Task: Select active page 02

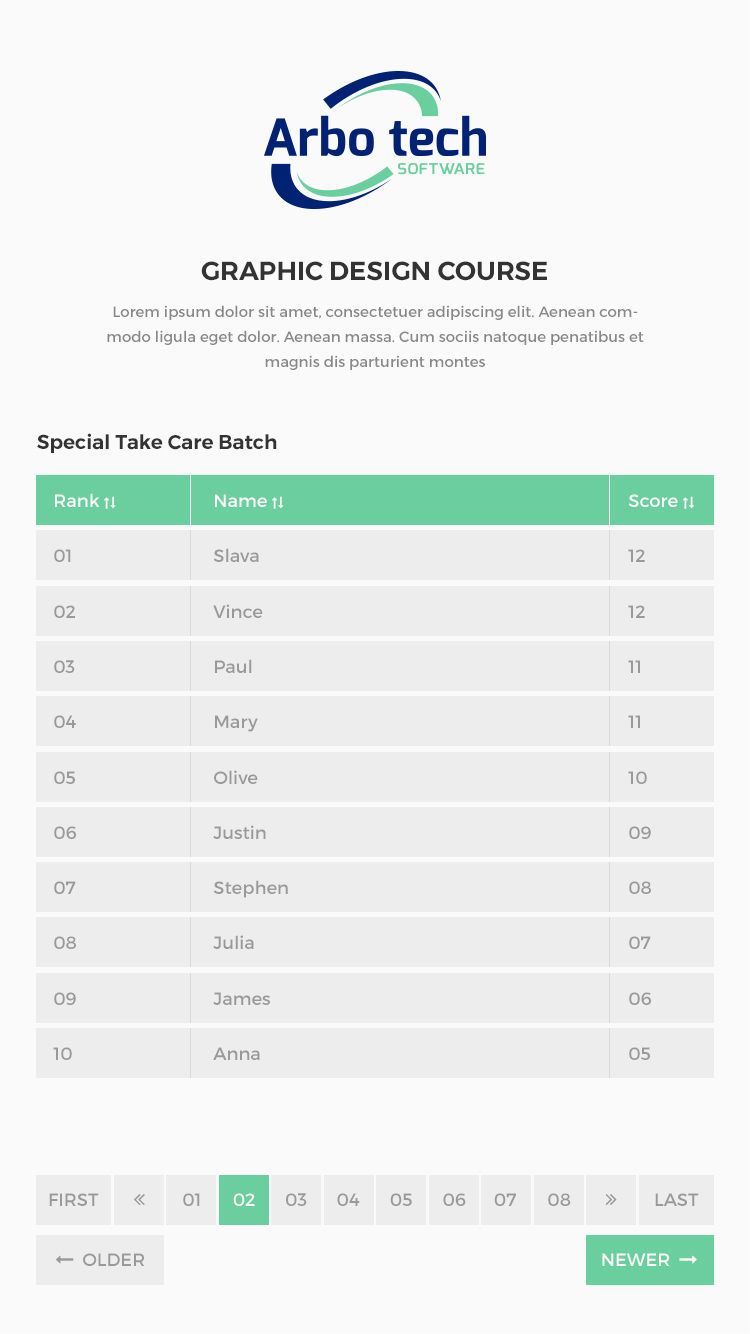Action: pos(244,1200)
